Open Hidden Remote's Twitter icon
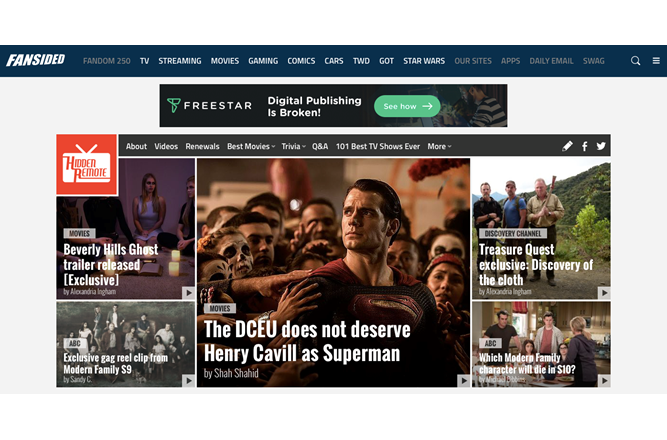This screenshot has width=667, height=440. pos(601,146)
